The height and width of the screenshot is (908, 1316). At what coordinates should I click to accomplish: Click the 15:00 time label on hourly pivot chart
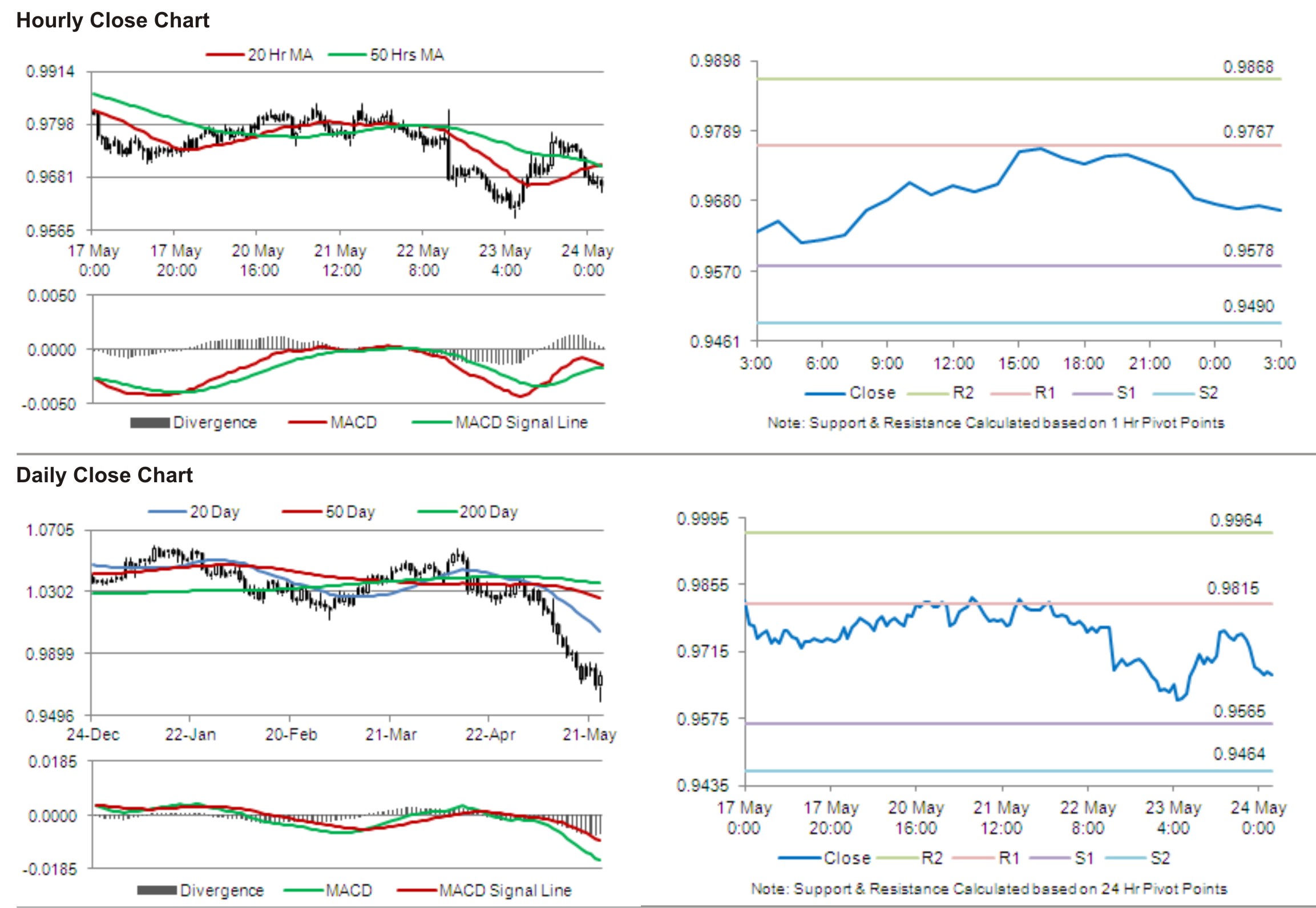(x=1019, y=364)
